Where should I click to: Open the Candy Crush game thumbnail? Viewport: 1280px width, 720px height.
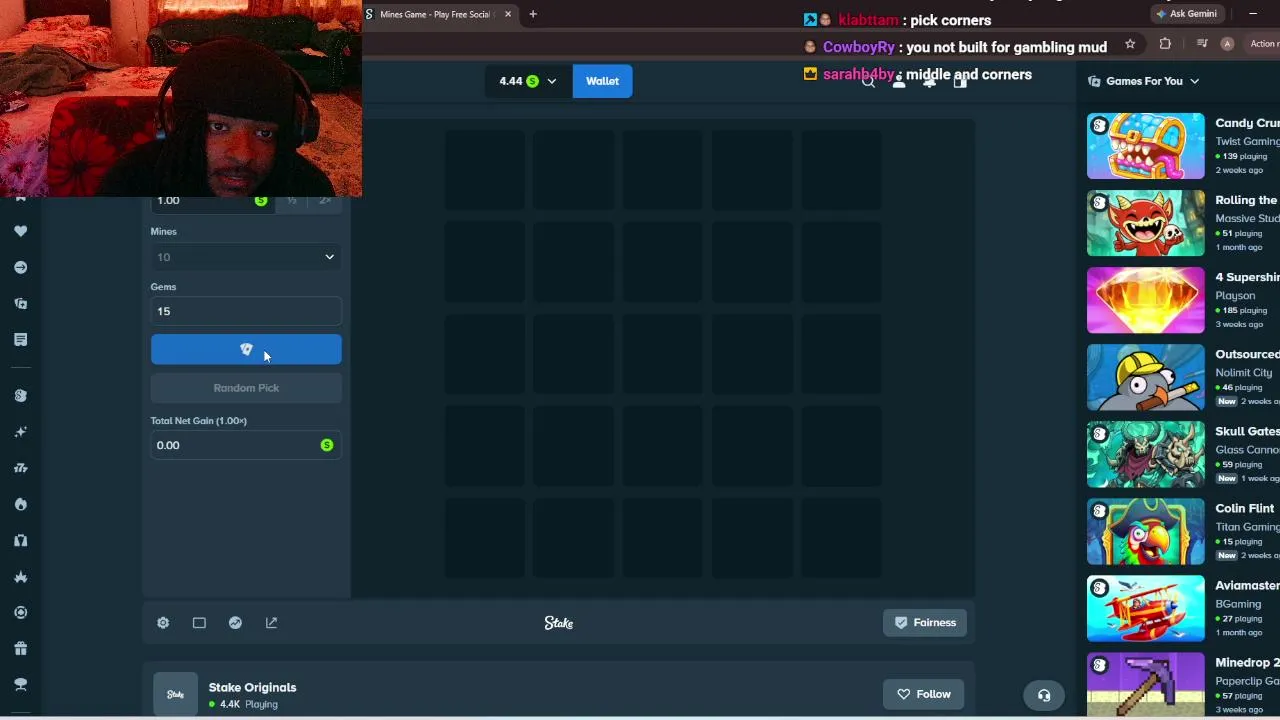[x=1146, y=146]
